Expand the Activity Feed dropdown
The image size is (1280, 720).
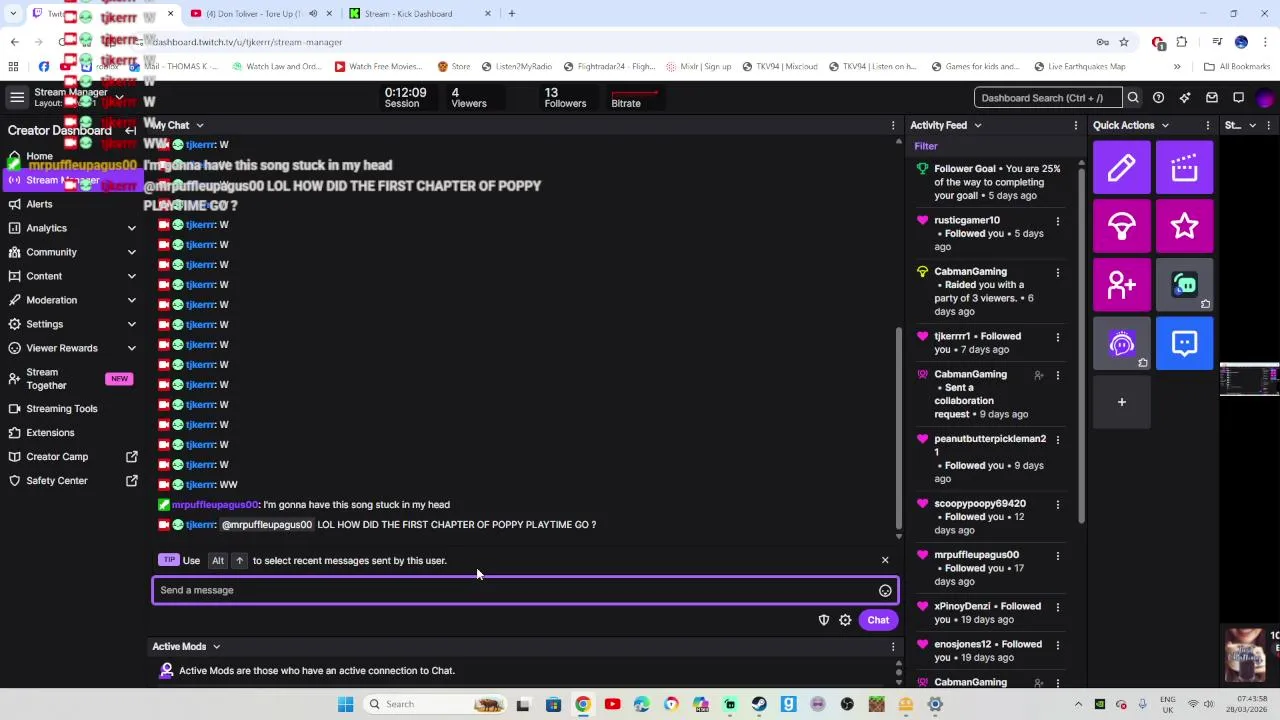(x=978, y=126)
